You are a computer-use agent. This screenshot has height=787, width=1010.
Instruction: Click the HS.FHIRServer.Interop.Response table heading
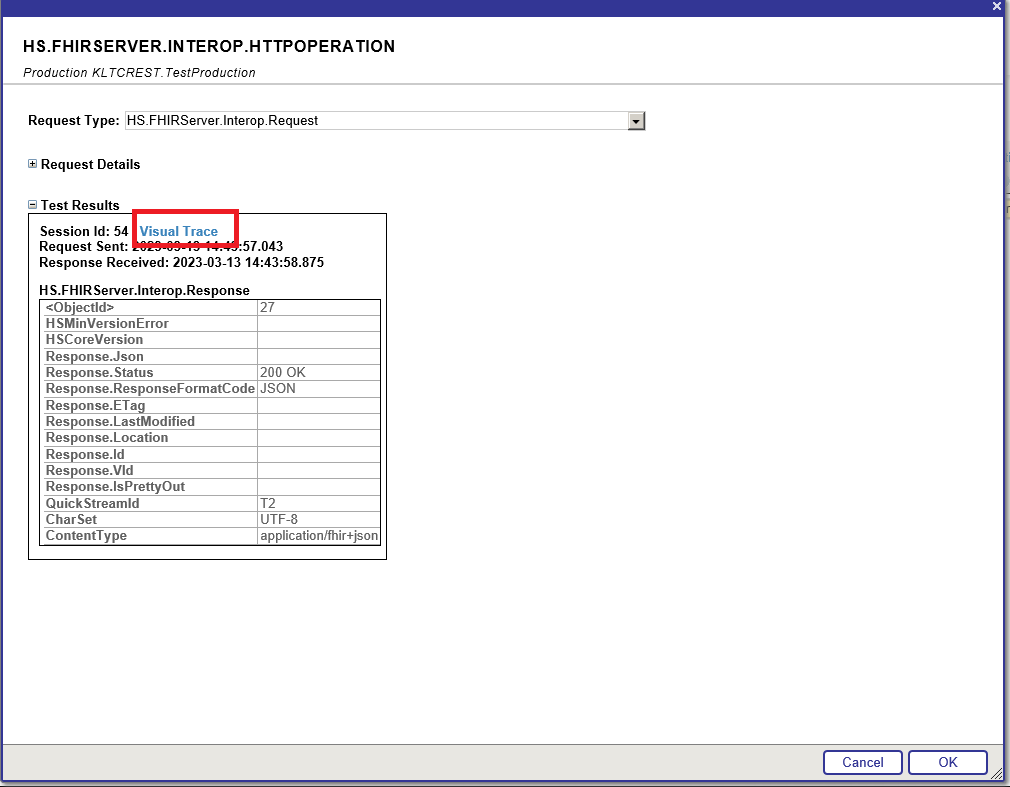144,290
